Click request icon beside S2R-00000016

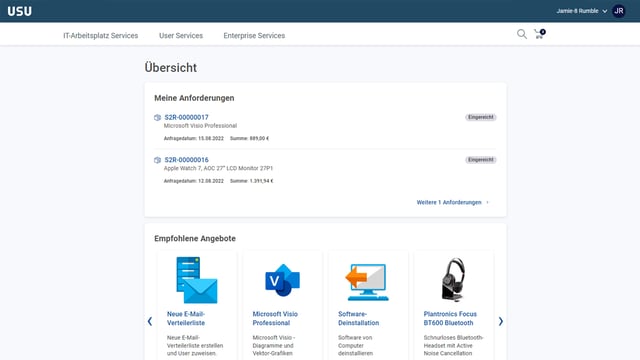click(x=157, y=160)
